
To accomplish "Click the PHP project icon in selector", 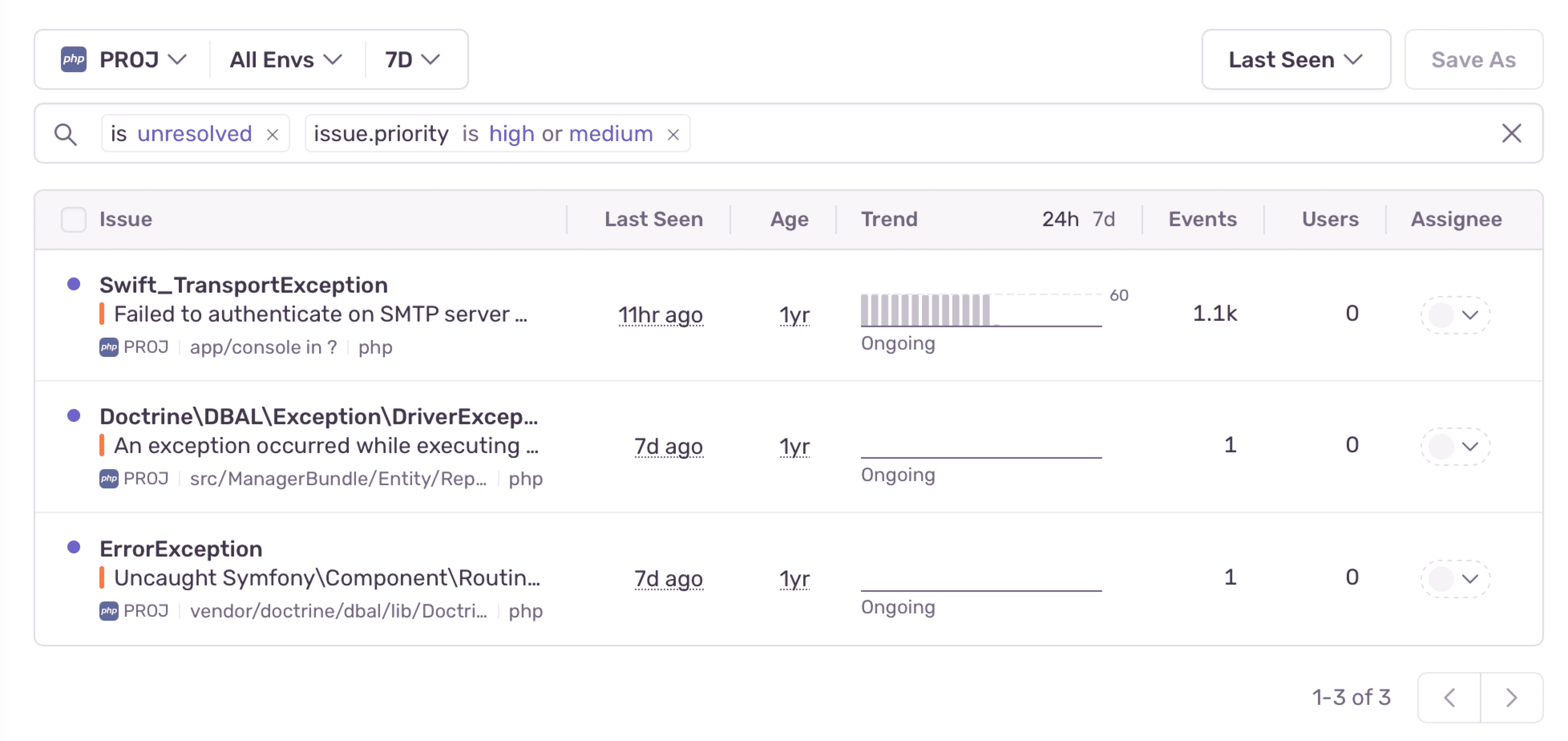I will 74,60.
